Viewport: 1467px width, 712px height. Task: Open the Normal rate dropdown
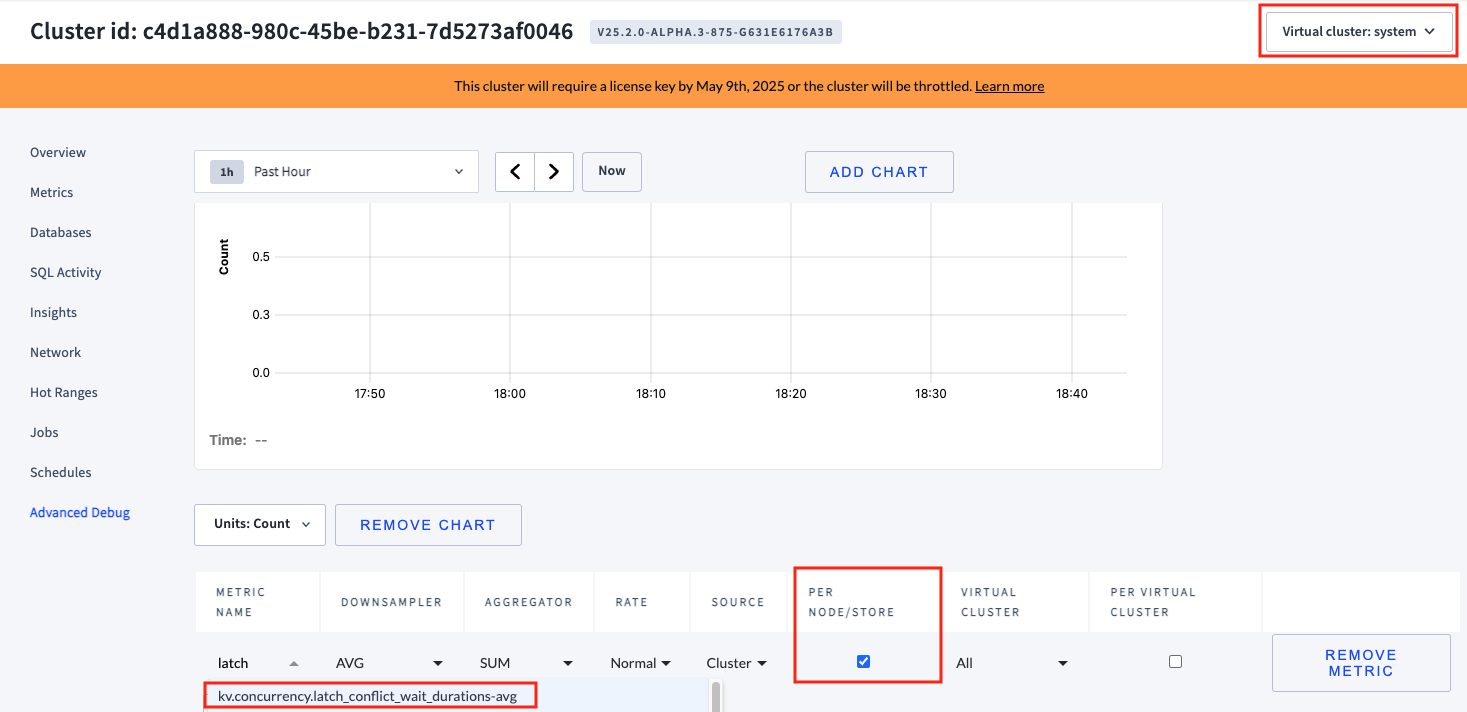[x=641, y=663]
